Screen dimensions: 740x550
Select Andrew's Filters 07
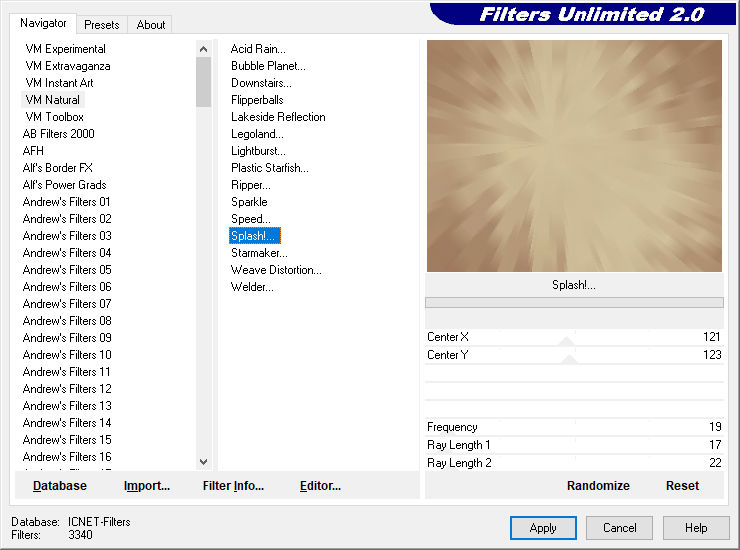pyautogui.click(x=67, y=304)
